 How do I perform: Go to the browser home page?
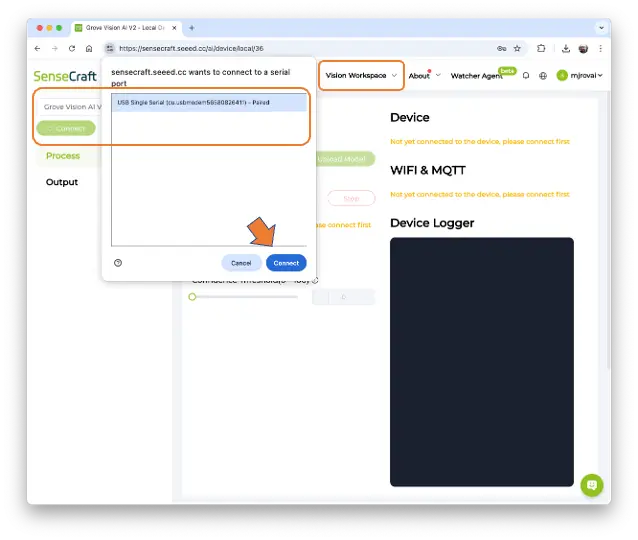[89, 48]
